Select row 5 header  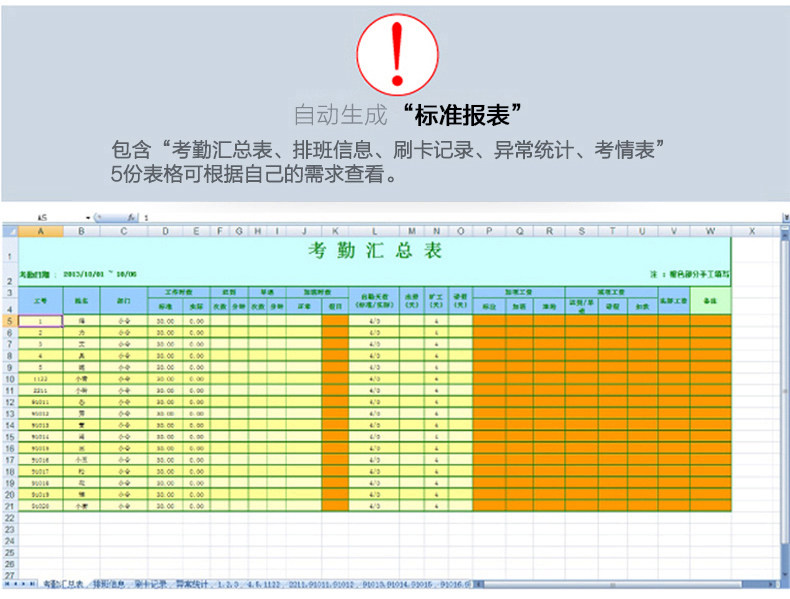tap(10, 321)
